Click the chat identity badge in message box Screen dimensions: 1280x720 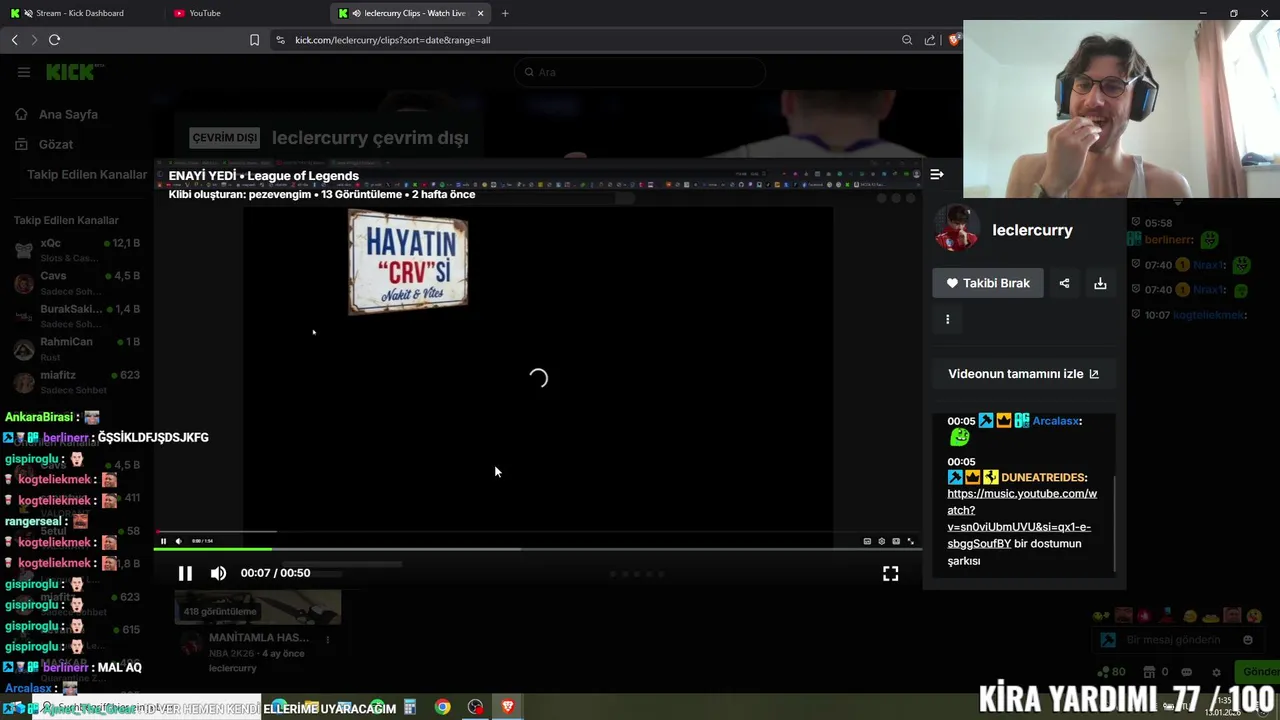coord(1108,640)
